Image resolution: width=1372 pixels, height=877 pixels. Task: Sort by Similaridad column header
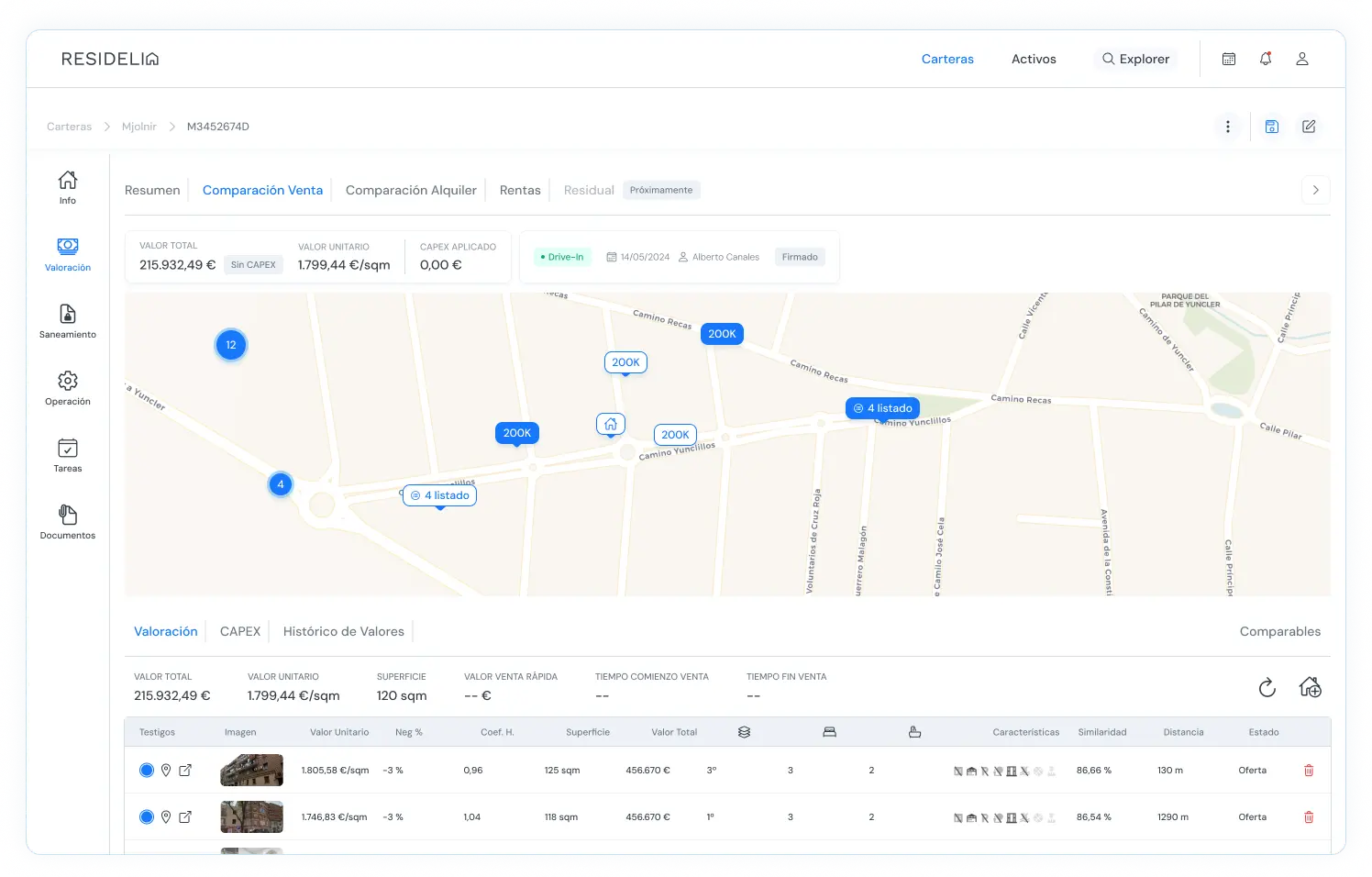point(1102,732)
